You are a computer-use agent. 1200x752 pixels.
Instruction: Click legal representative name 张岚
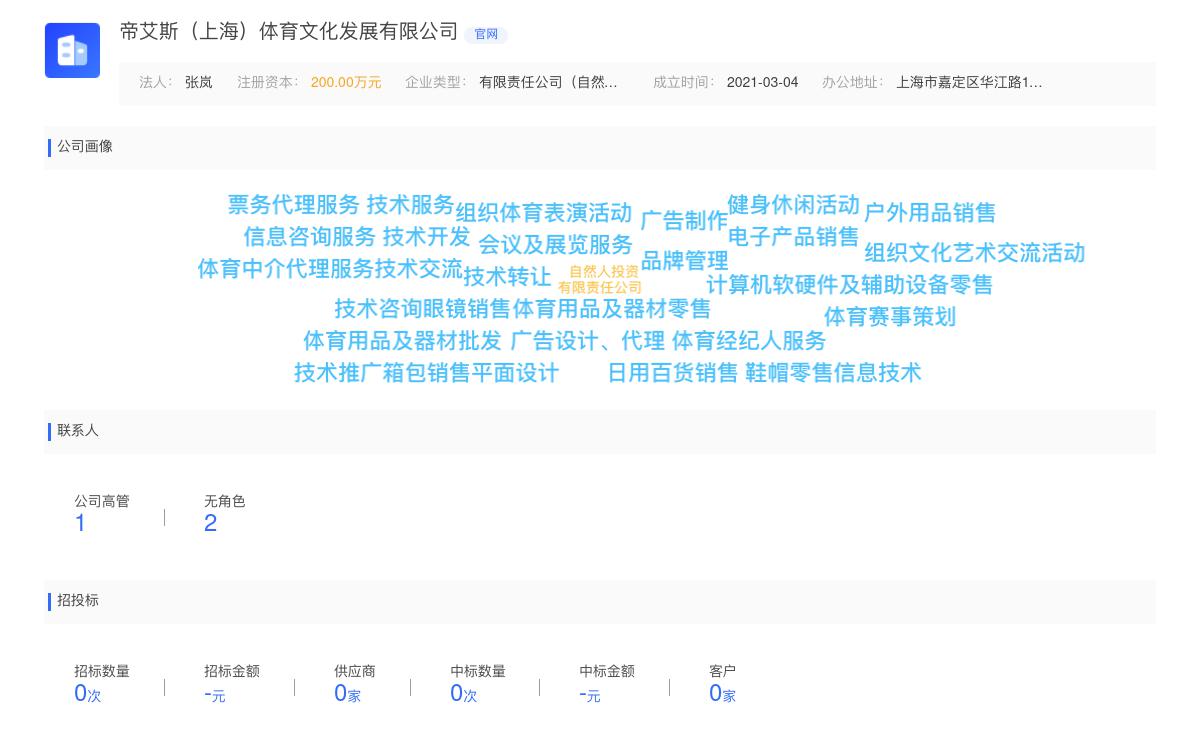[x=198, y=82]
